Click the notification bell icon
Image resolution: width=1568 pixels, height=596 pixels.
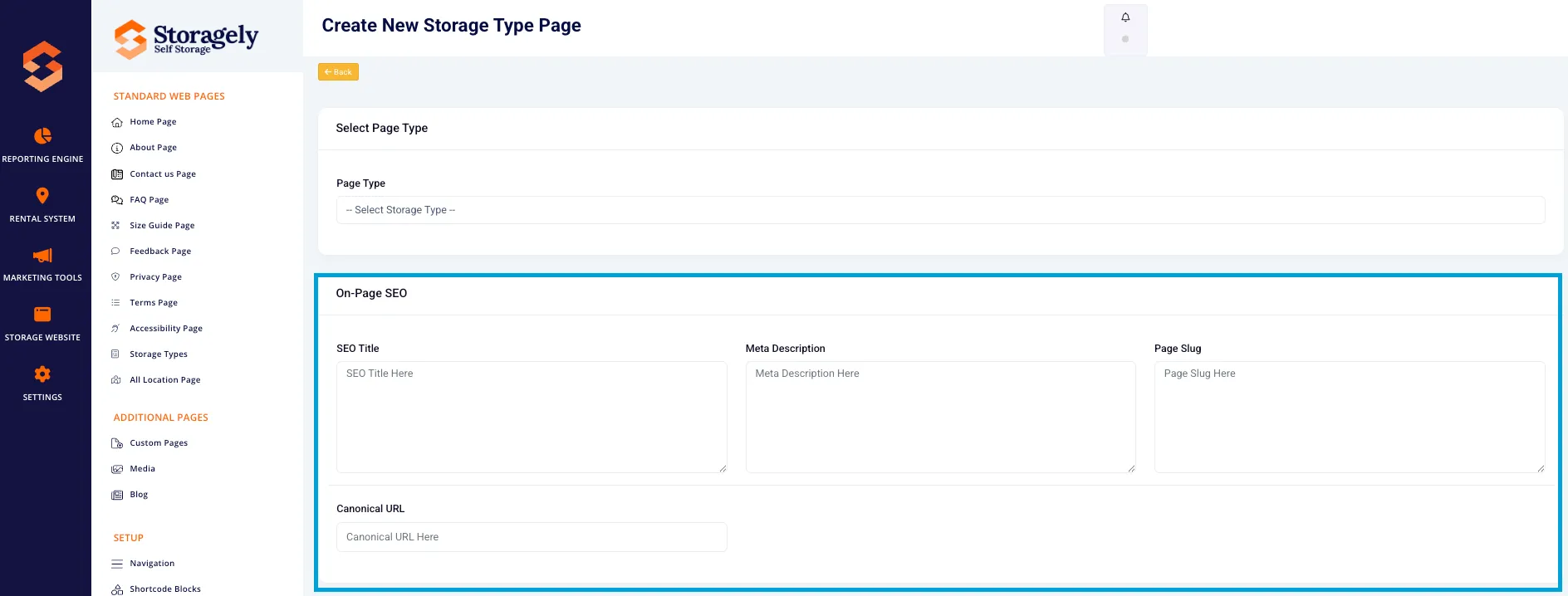[1125, 17]
